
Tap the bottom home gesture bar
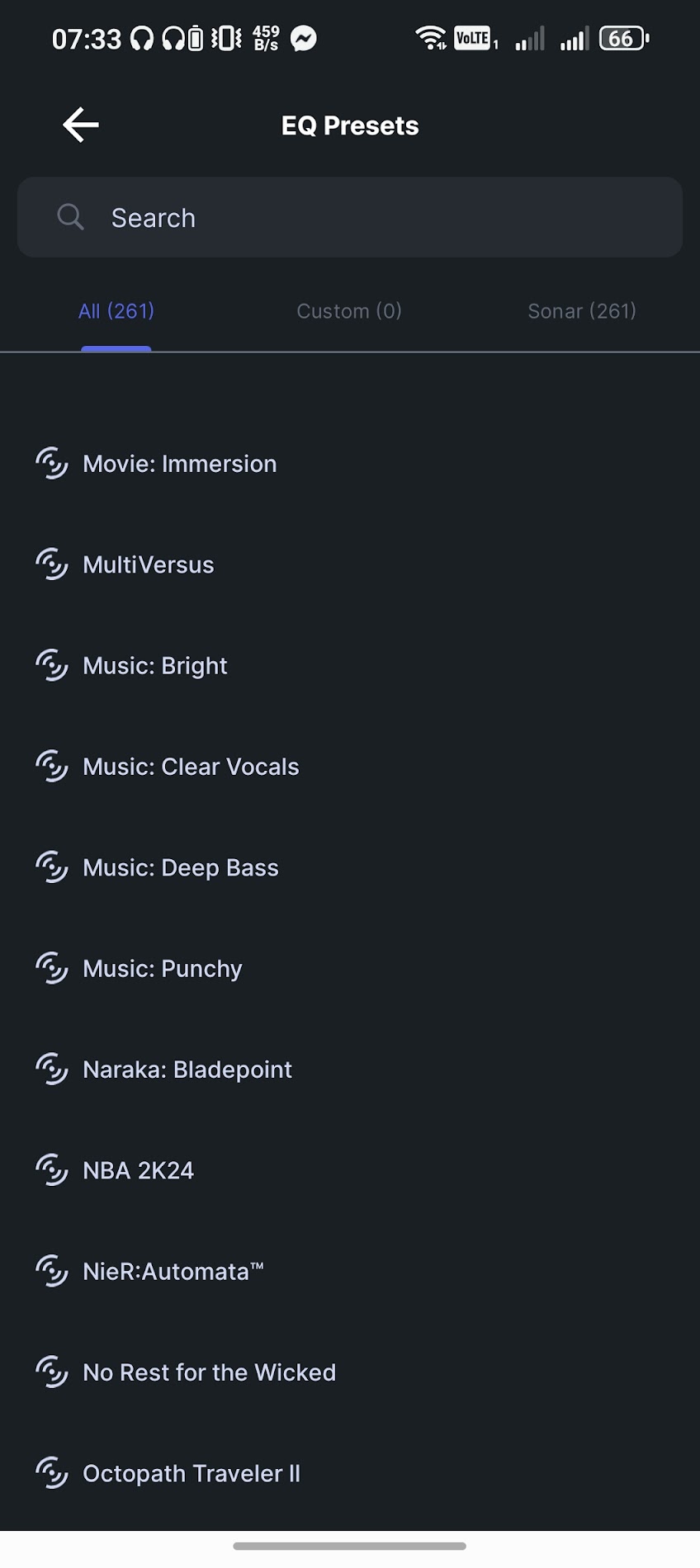(x=350, y=1546)
